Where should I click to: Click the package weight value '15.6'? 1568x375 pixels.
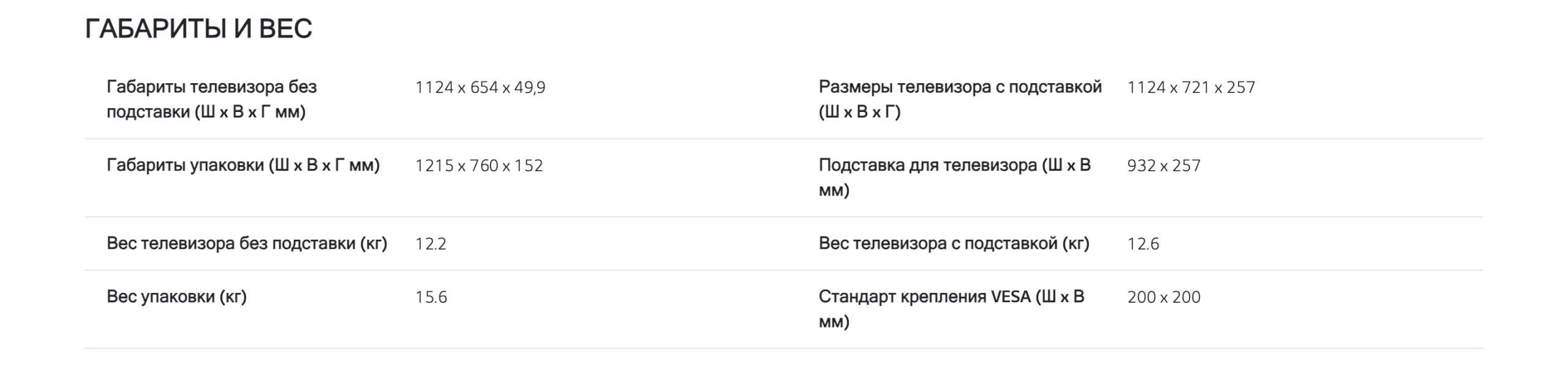pos(431,298)
